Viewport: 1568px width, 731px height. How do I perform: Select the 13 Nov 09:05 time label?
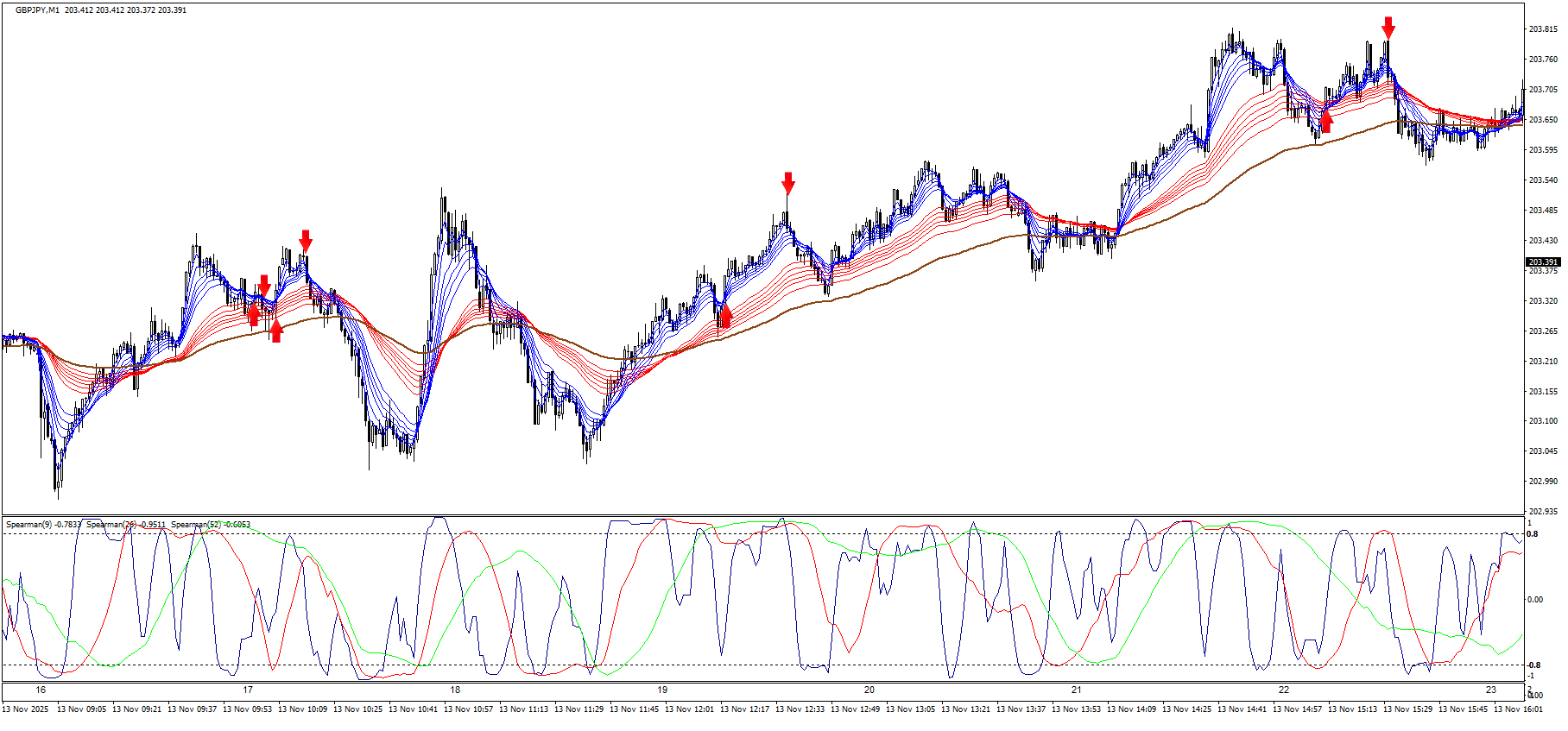(81, 709)
